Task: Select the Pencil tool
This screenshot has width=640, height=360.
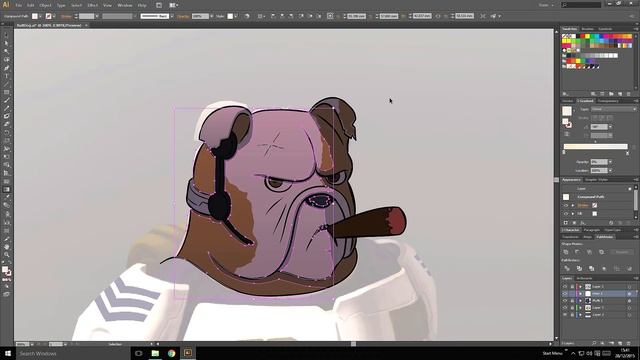Action: pos(7,109)
